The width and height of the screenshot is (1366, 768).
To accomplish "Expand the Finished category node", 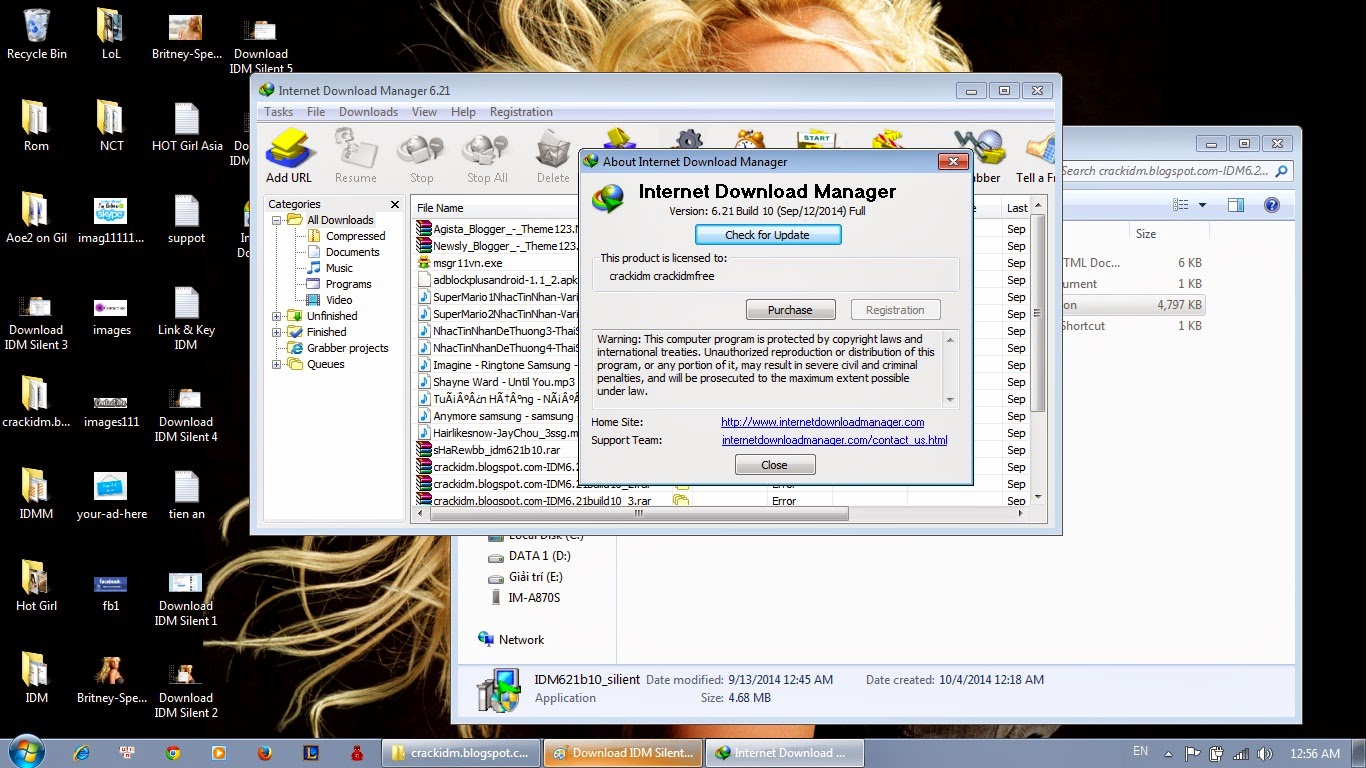I will coord(277,332).
